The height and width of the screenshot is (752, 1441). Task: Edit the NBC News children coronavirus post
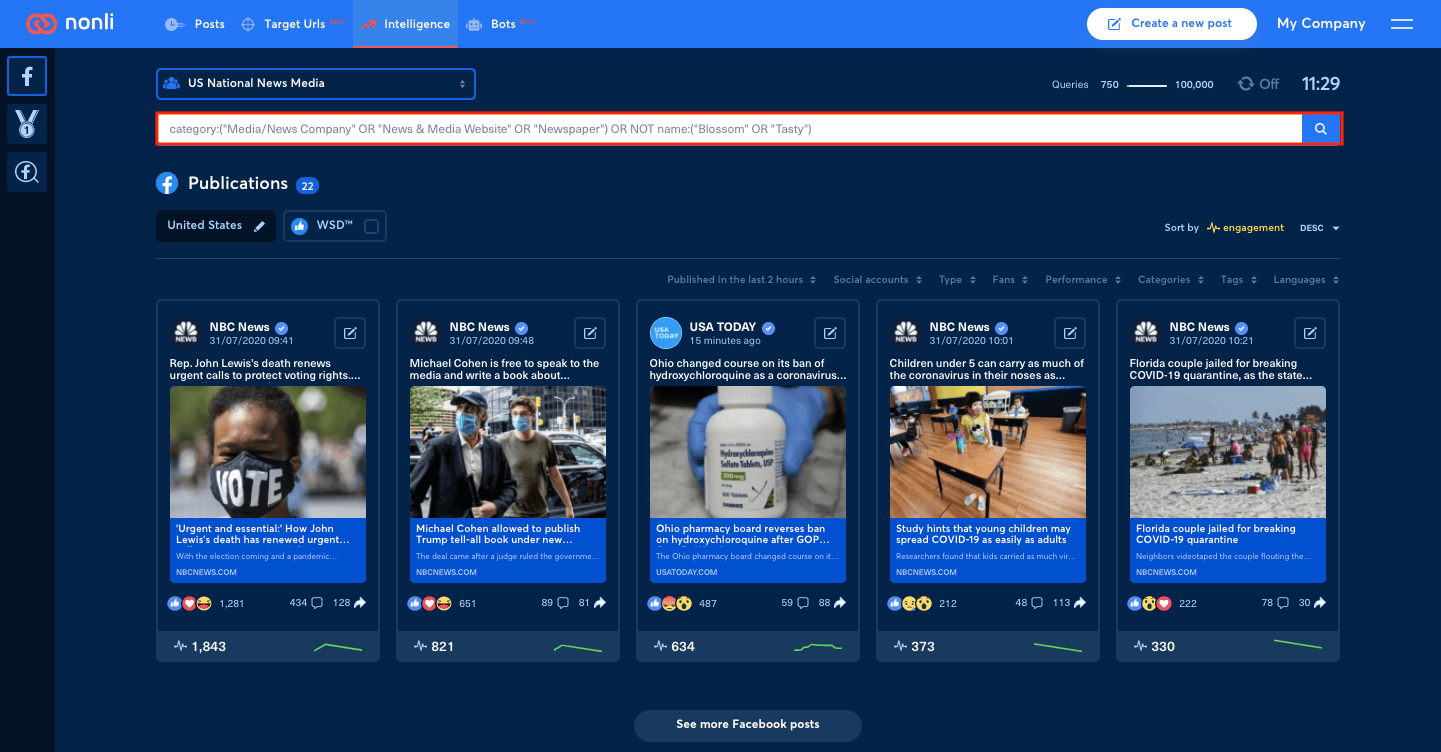[x=1070, y=333]
